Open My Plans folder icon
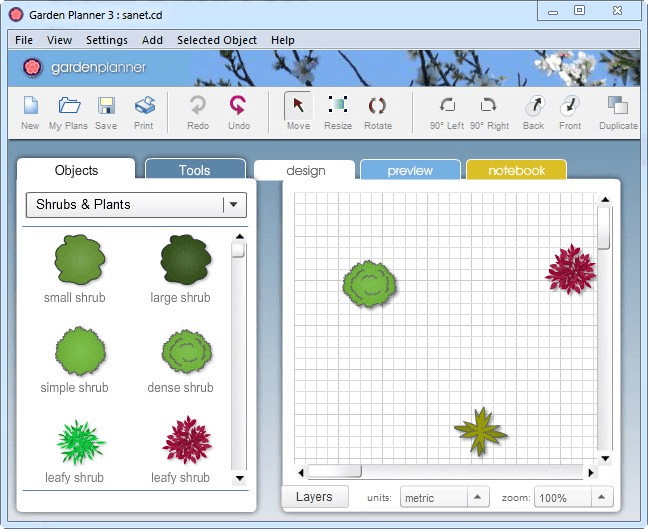648x529 pixels. coord(69,106)
